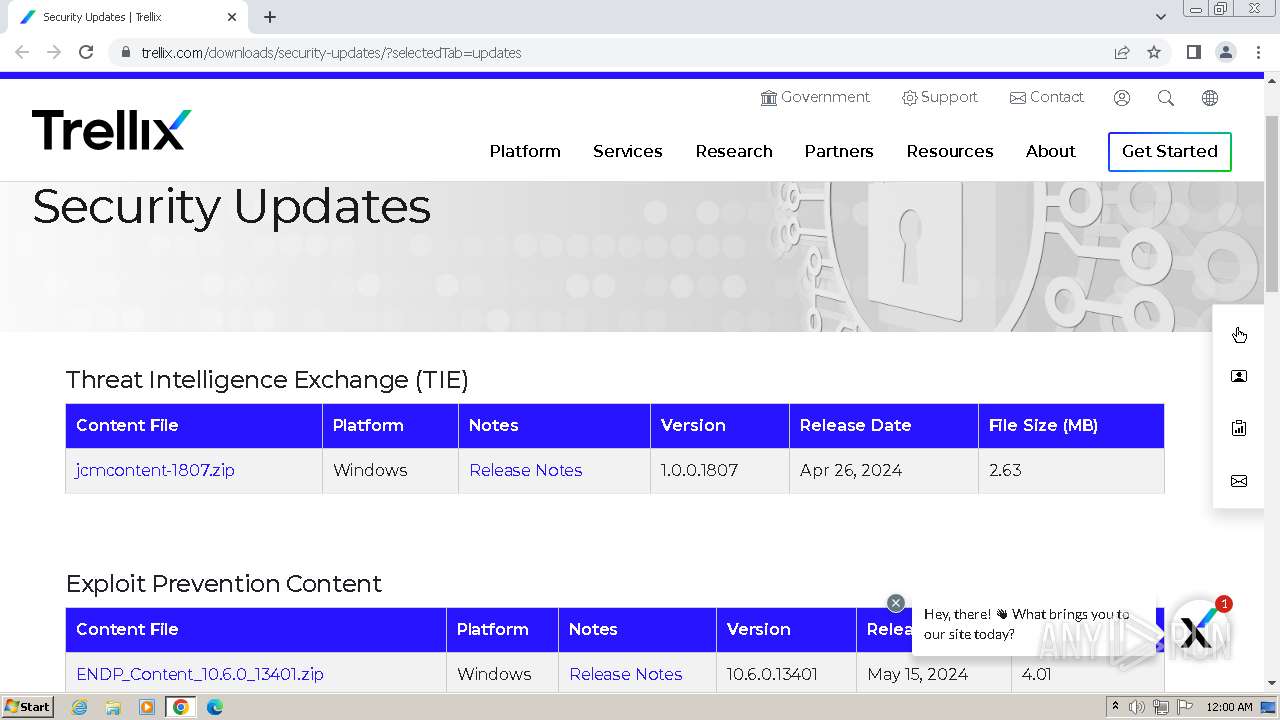Click the clipboard report sidebar icon
The width and height of the screenshot is (1280, 720).
[1239, 428]
